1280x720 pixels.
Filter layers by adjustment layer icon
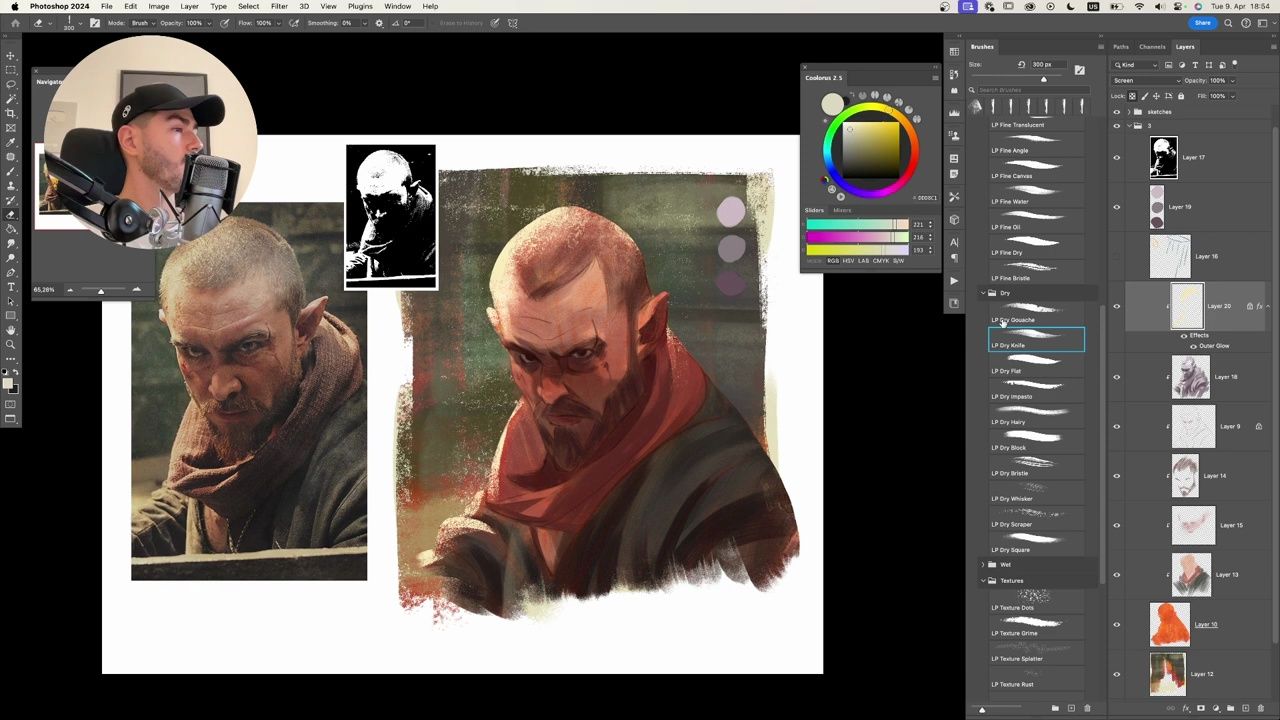[1181, 65]
